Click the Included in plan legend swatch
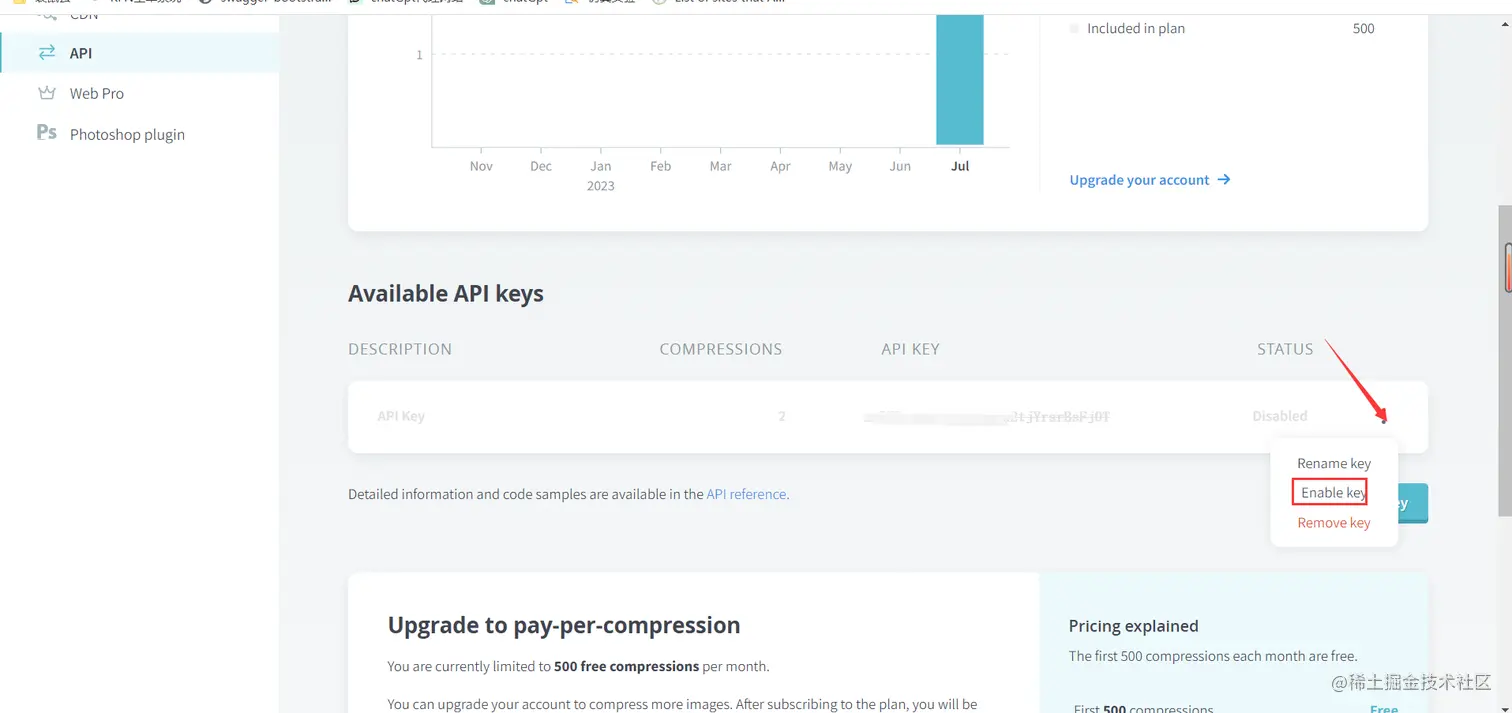The image size is (1512, 713). (1074, 29)
